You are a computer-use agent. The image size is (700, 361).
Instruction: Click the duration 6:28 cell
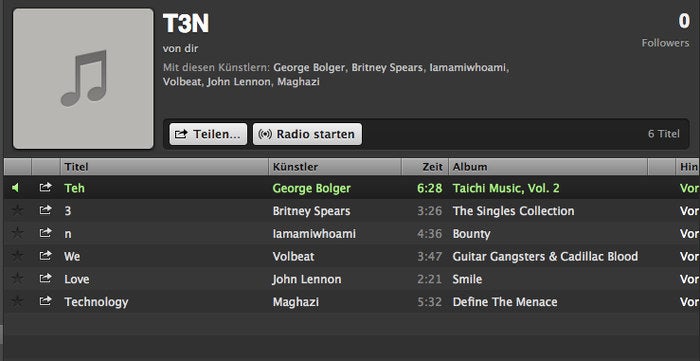click(429, 188)
